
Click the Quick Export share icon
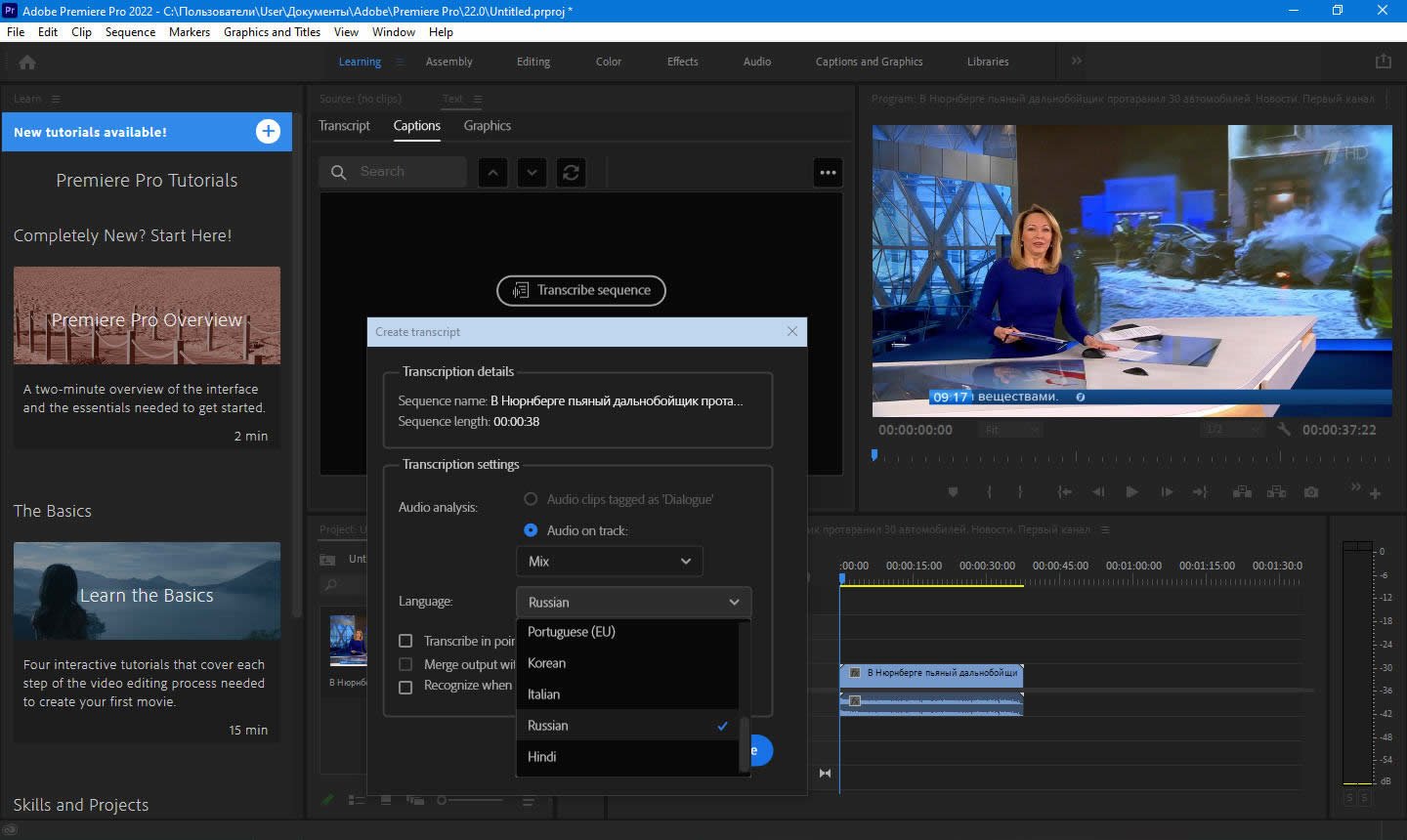pos(1383,62)
